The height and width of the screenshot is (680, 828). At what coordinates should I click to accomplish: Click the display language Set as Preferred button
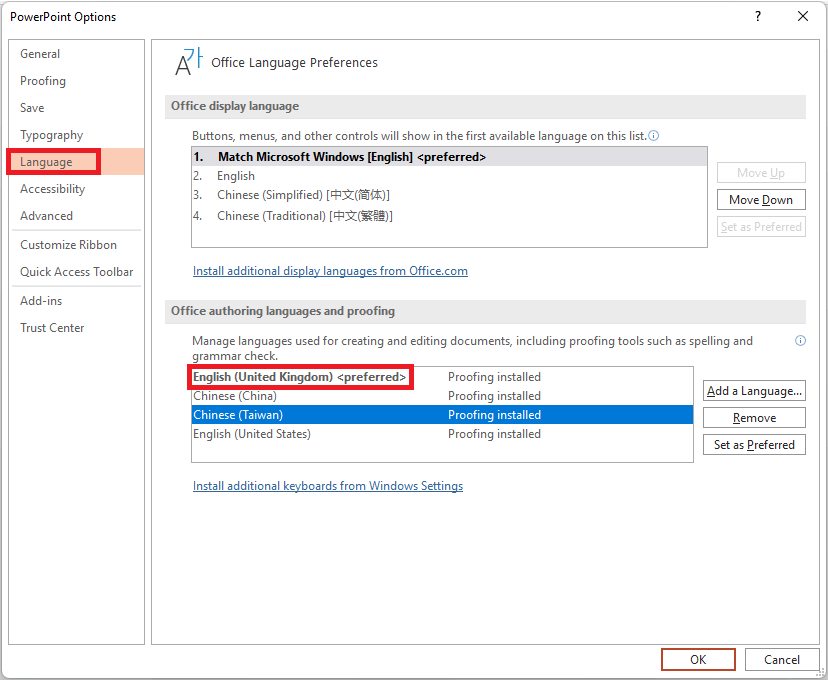coord(761,226)
